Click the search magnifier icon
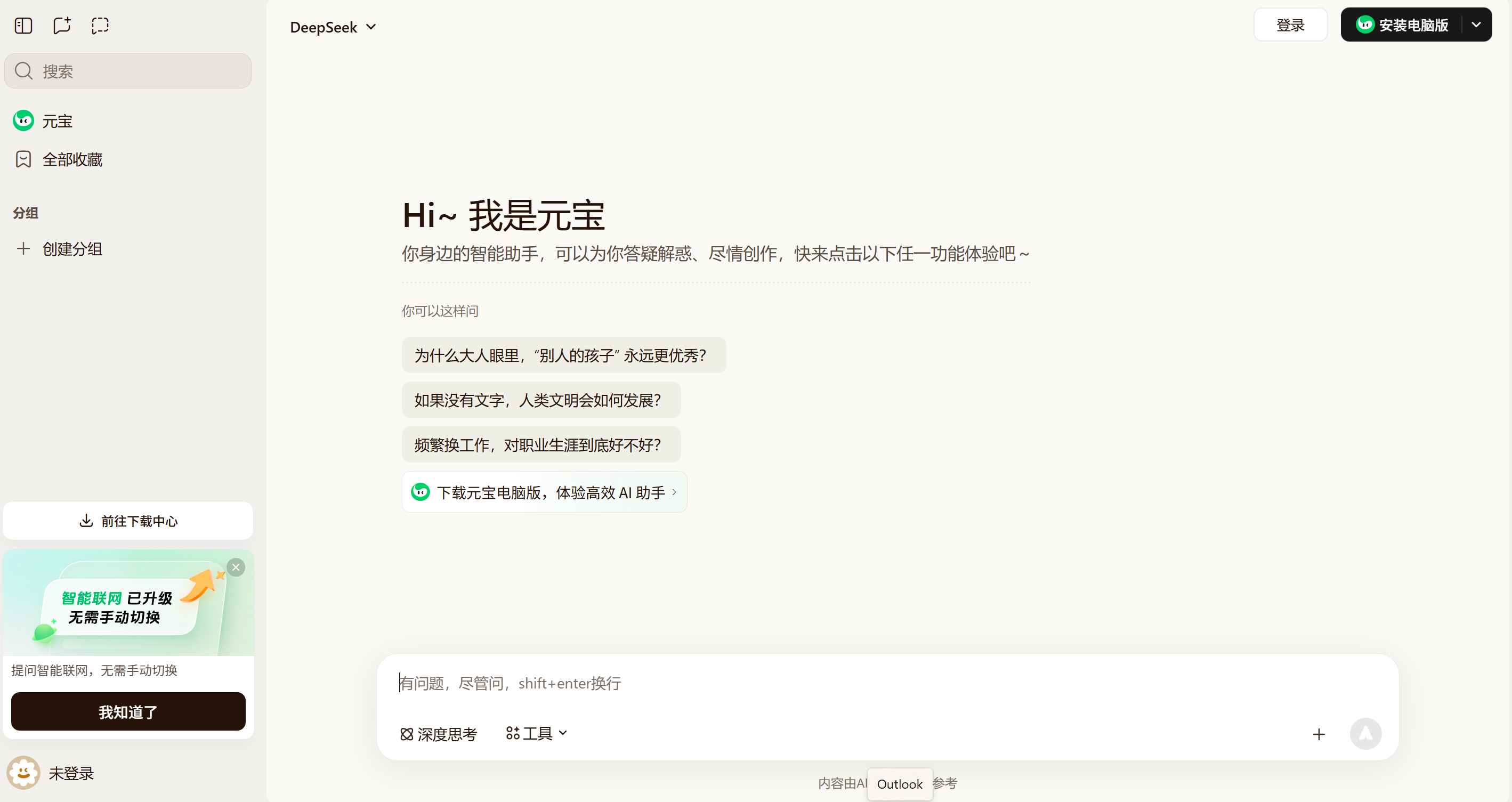Screen dimensions: 1512x802 coord(23,71)
